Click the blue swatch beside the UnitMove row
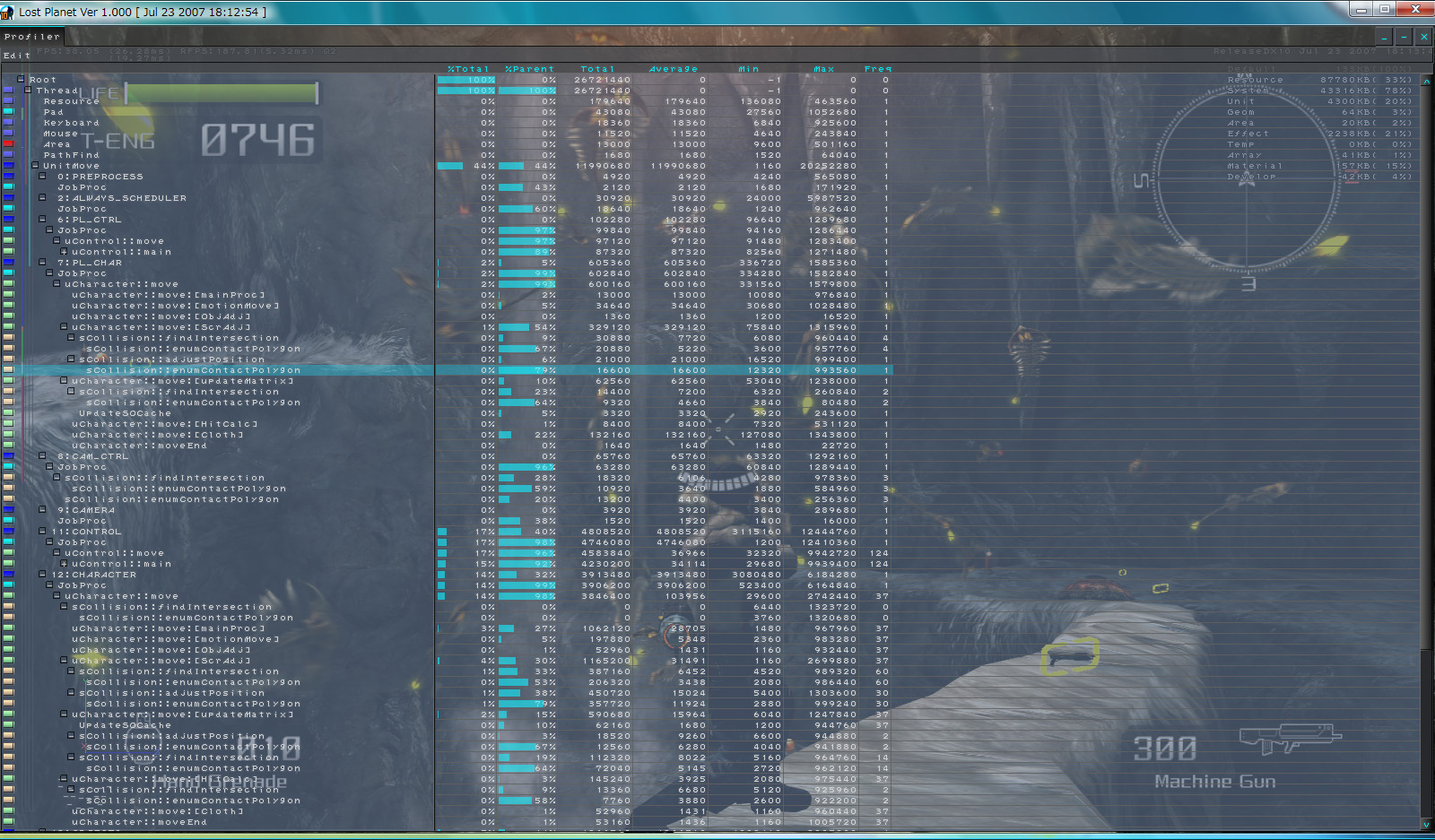This screenshot has height=840, width=1435. pos(8,166)
